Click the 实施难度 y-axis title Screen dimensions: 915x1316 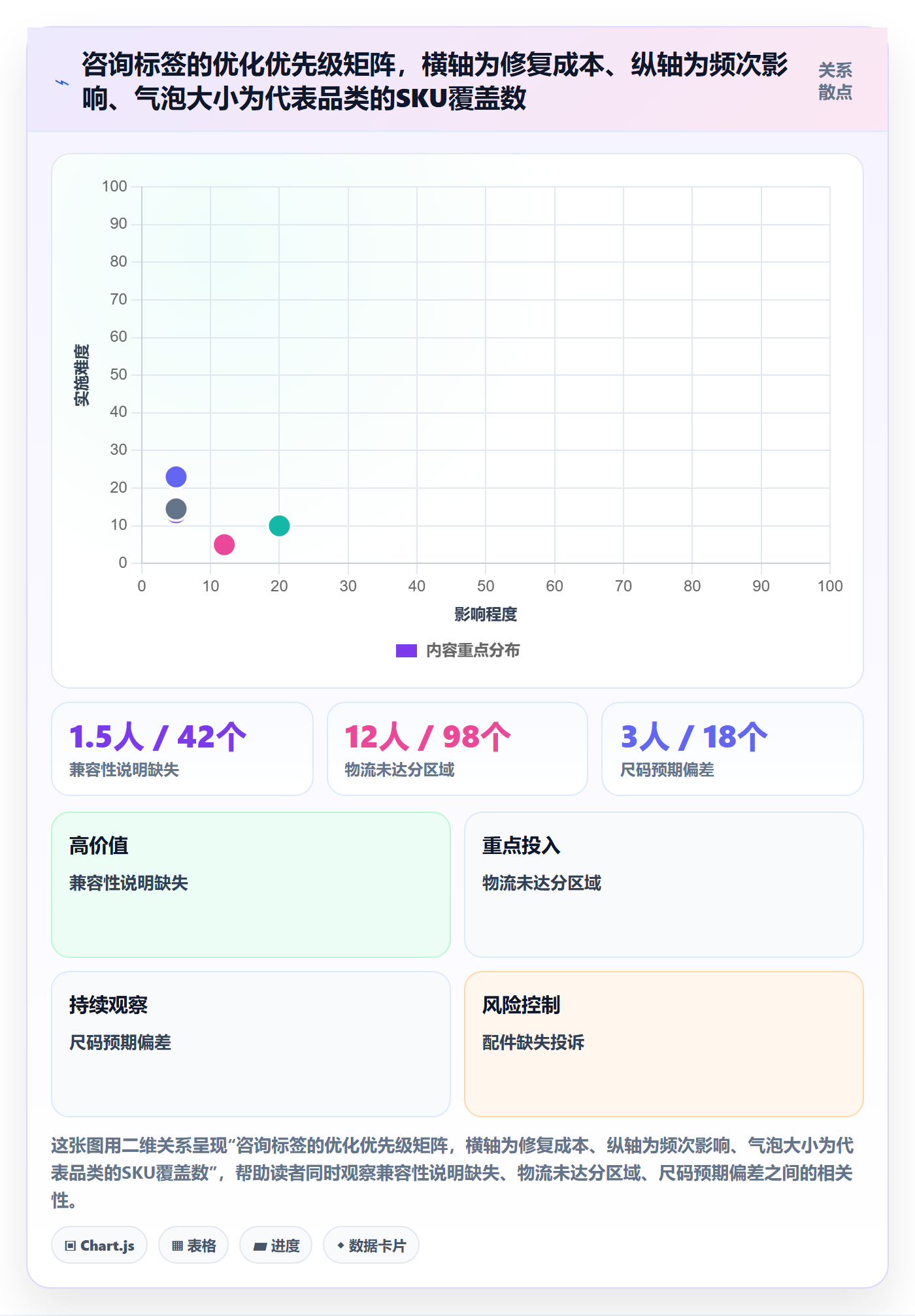tap(82, 375)
